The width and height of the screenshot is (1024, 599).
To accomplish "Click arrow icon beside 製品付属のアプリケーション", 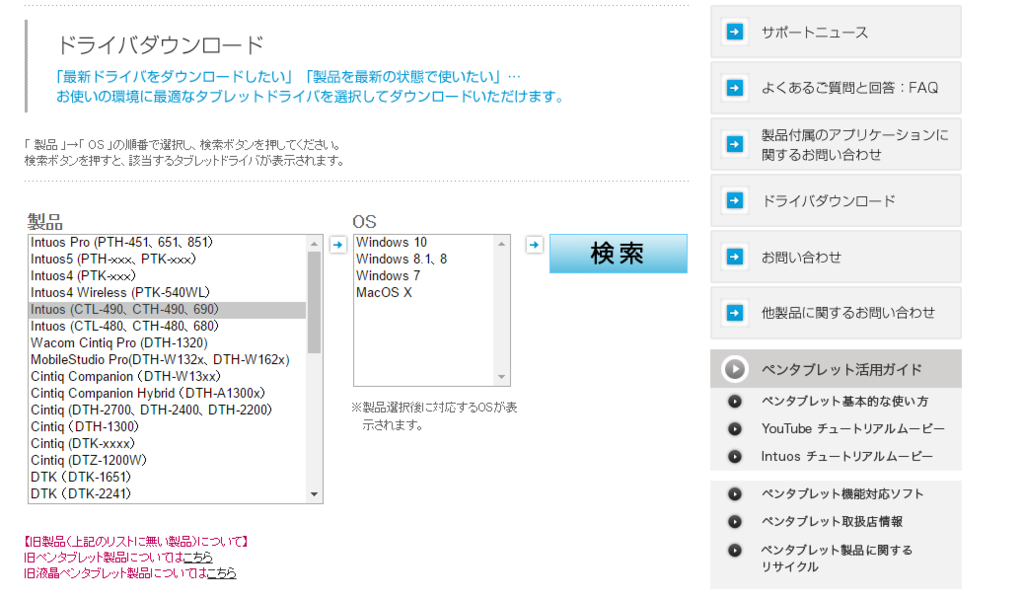I will coord(735,144).
